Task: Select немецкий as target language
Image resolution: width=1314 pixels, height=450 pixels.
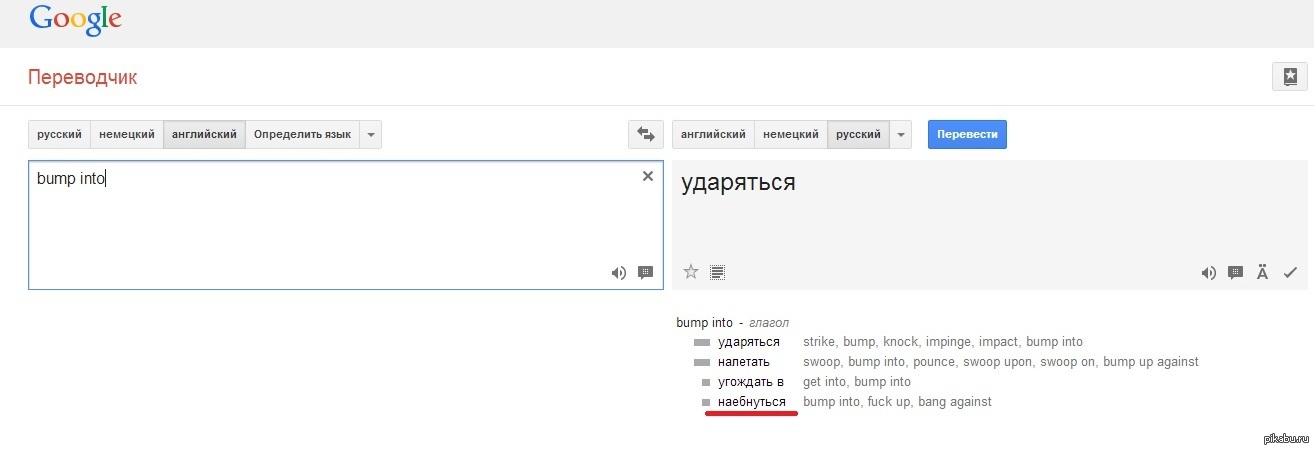Action: (x=791, y=134)
